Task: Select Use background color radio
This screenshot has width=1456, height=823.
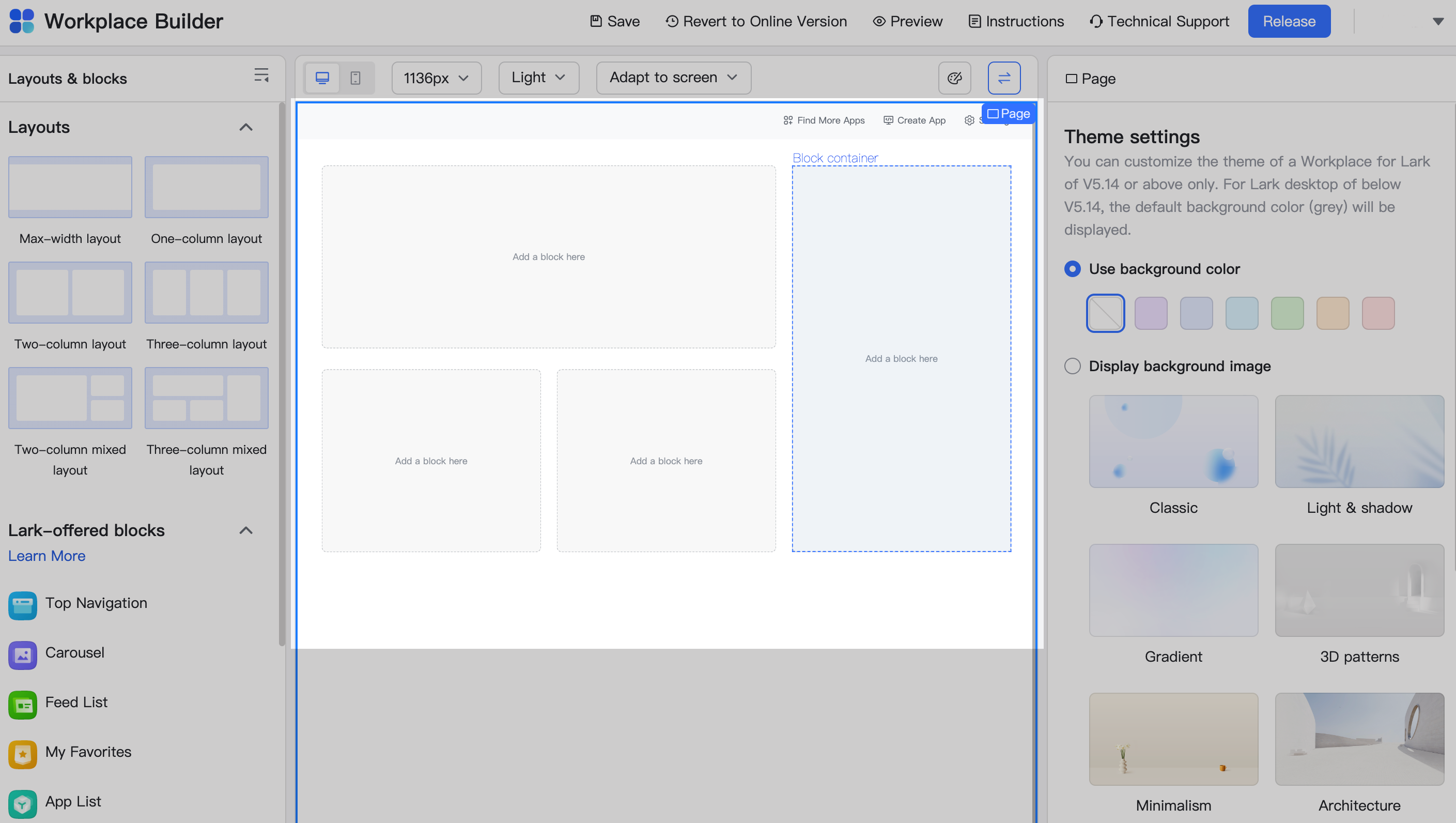Action: (1072, 269)
